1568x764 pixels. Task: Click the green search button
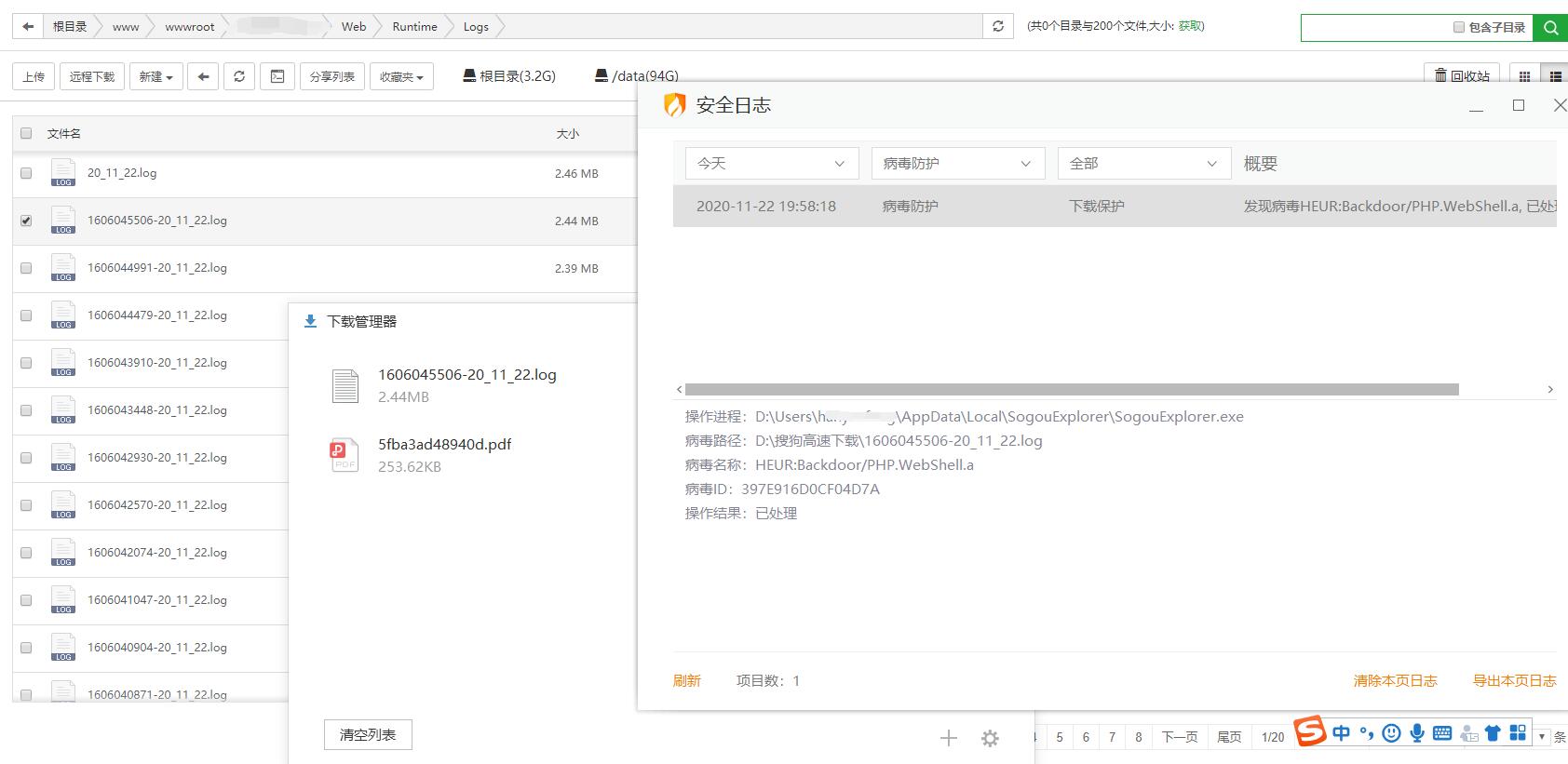click(1550, 28)
